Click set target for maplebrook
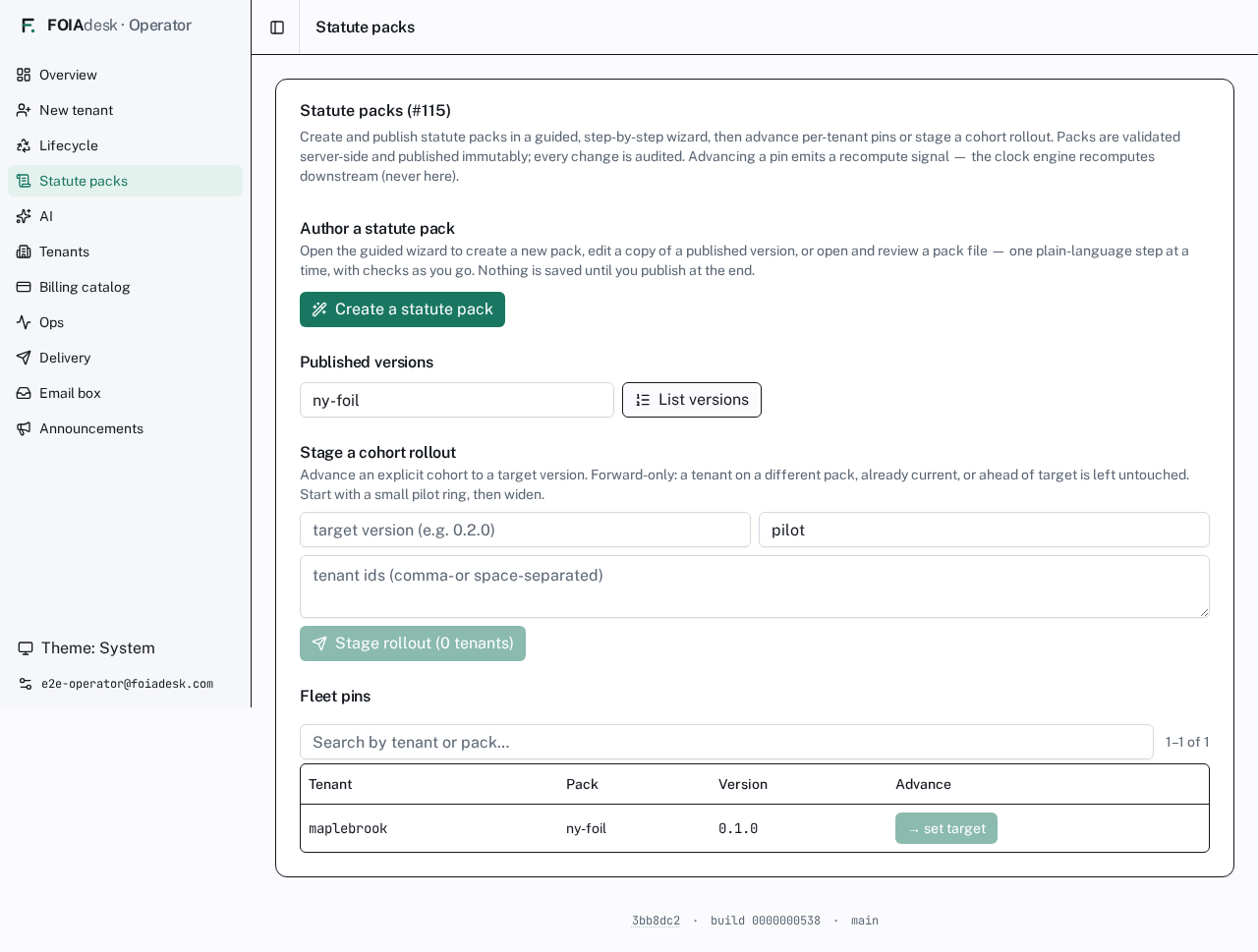 946,828
